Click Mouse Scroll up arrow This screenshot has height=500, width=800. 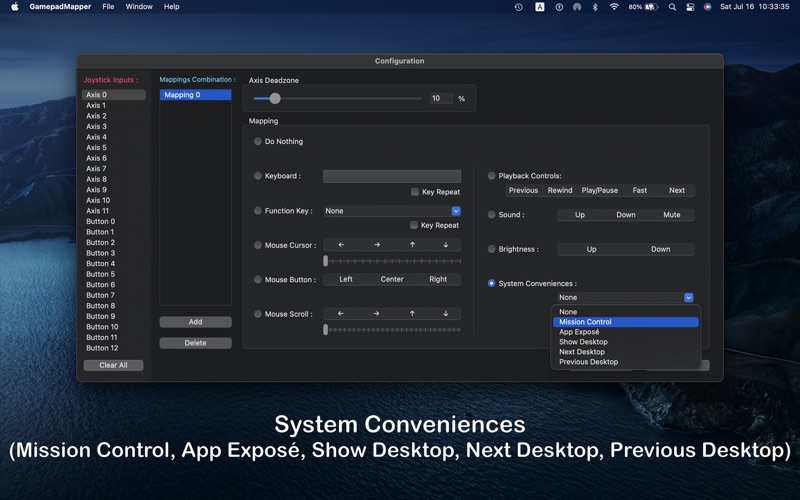(x=412, y=314)
